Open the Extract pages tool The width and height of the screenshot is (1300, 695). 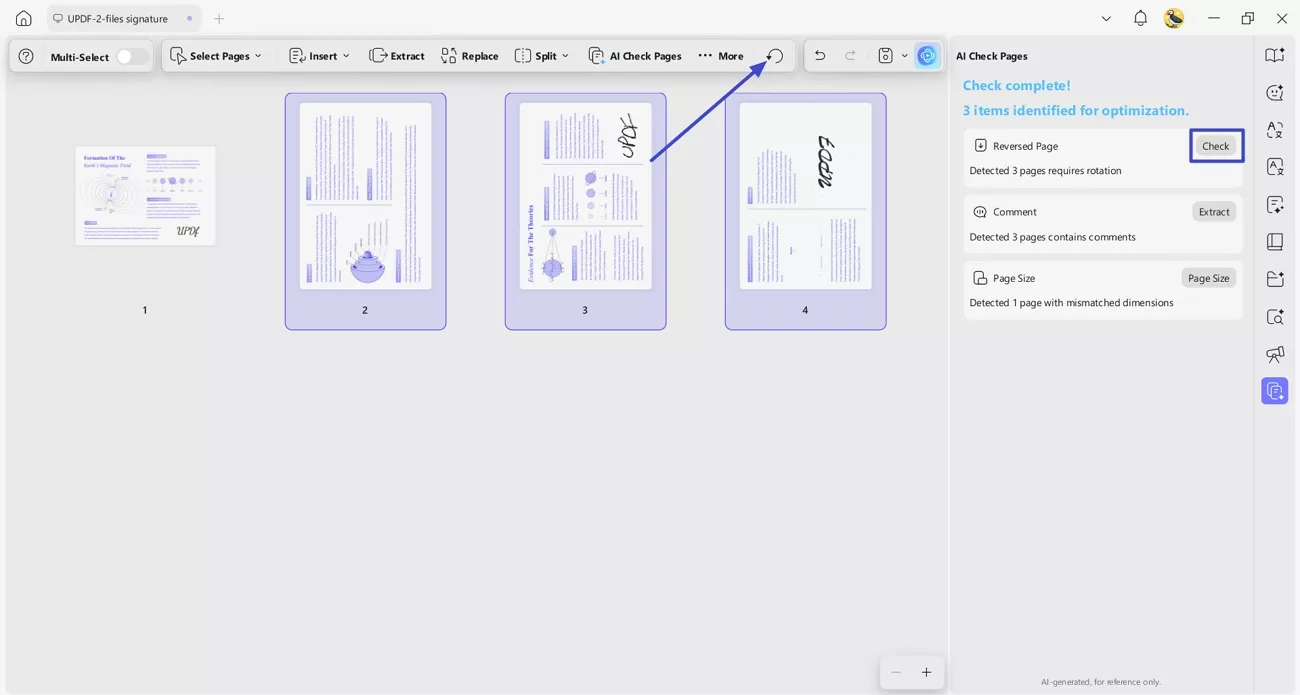pos(397,55)
